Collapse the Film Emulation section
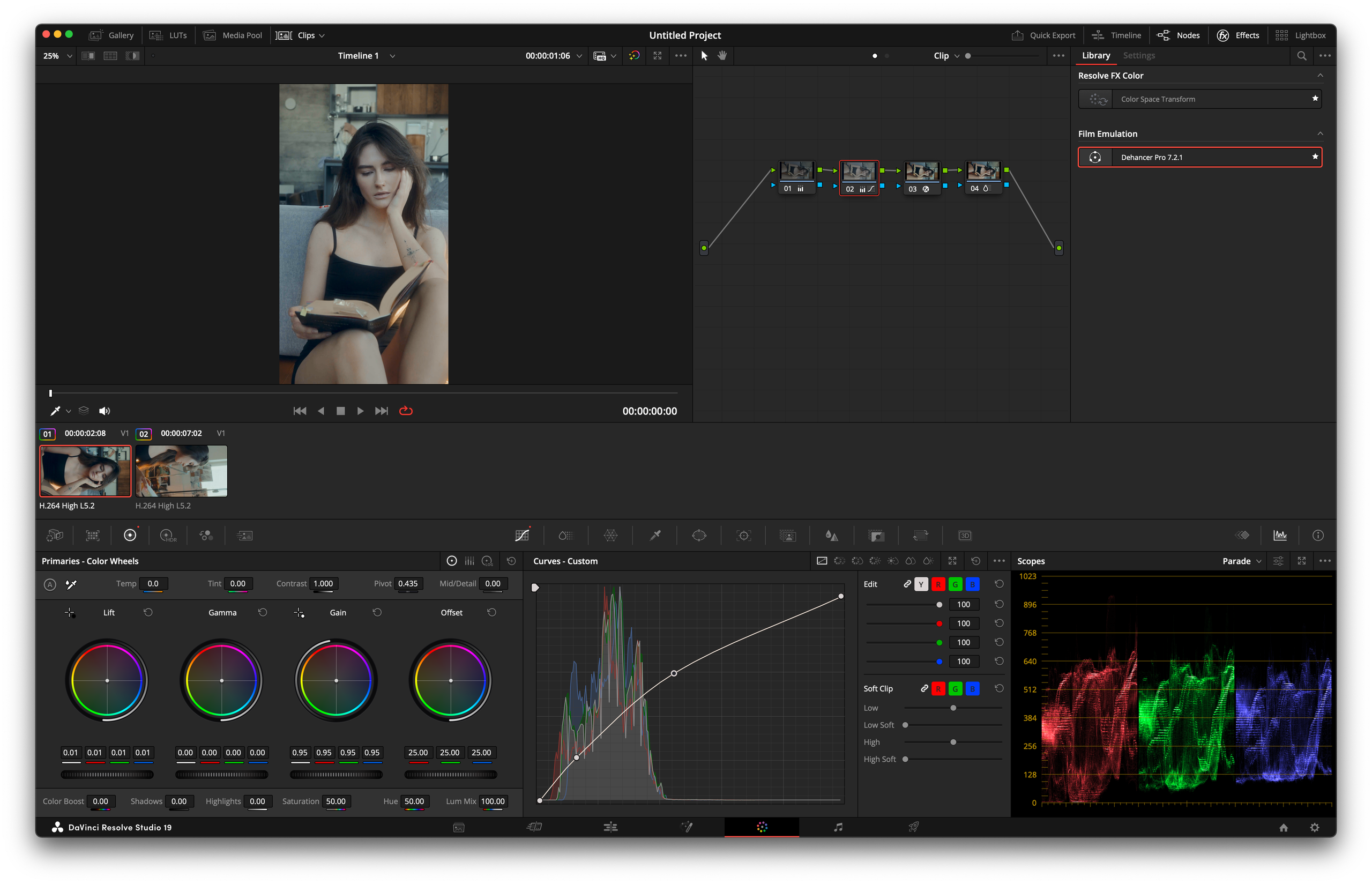 pyautogui.click(x=1321, y=133)
